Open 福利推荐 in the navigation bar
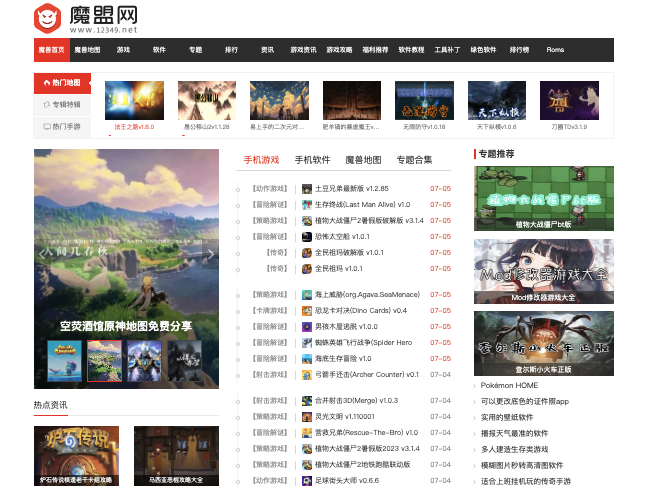Image resolution: width=649 pixels, height=500 pixels. (375, 50)
